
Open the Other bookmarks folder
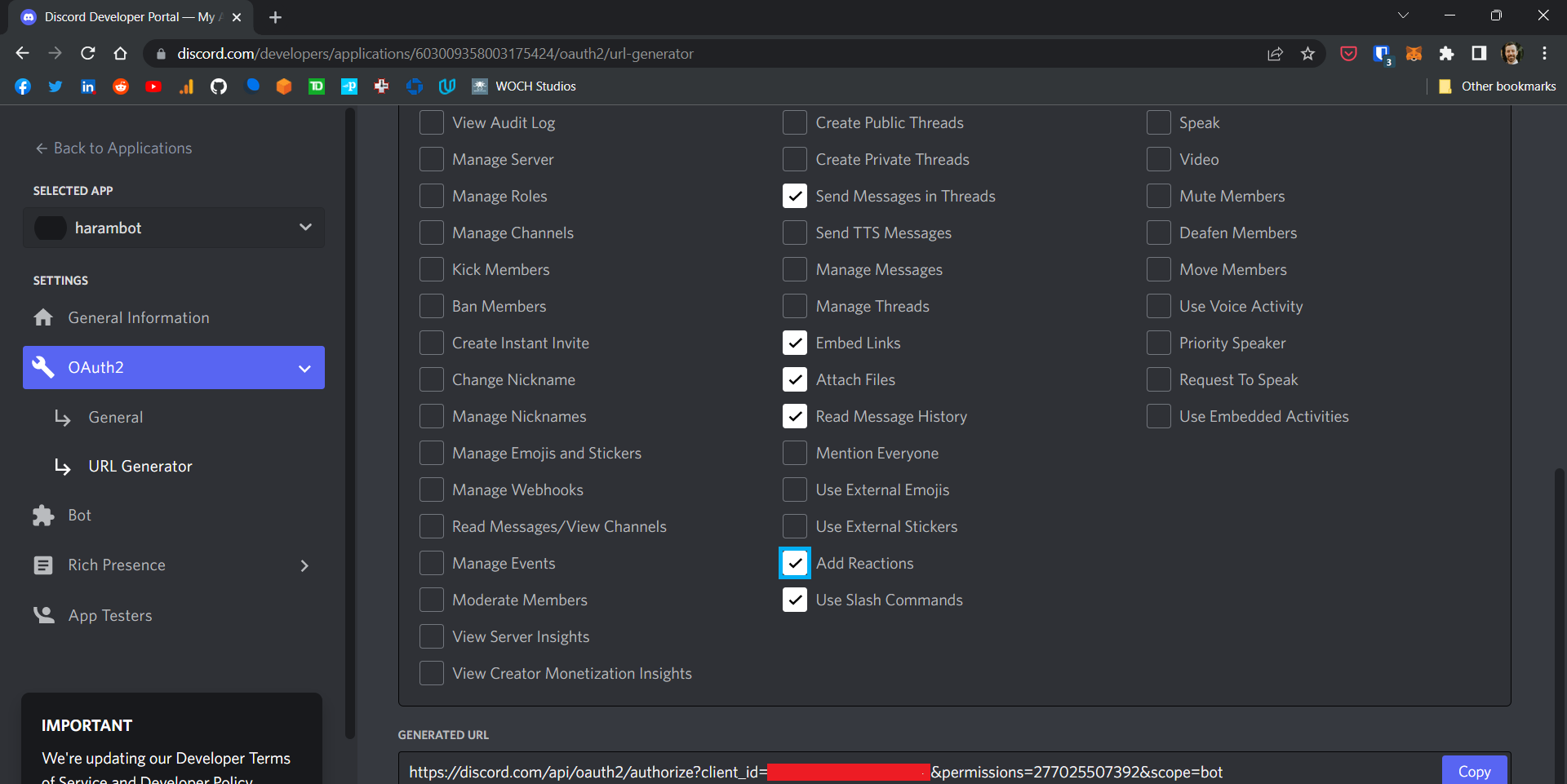coord(1497,86)
